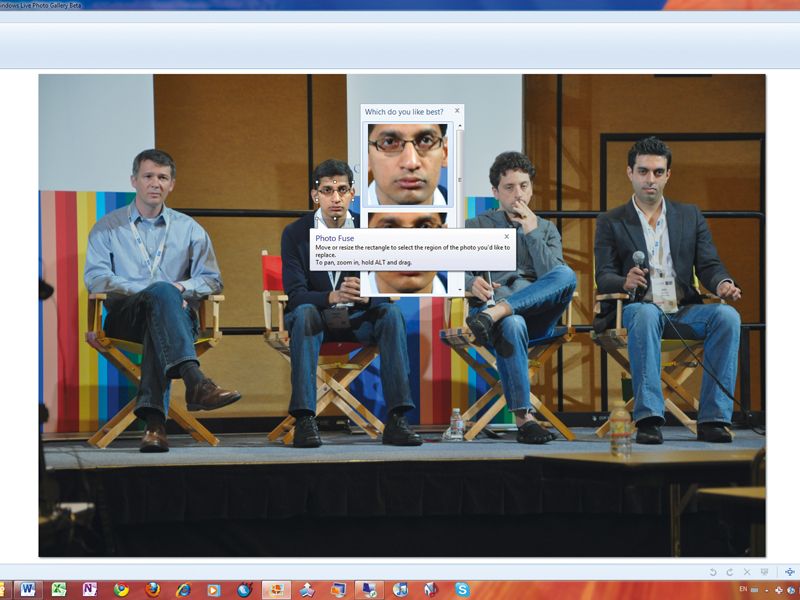Click the 'Photo Fuse' heading text

[x=334, y=238]
